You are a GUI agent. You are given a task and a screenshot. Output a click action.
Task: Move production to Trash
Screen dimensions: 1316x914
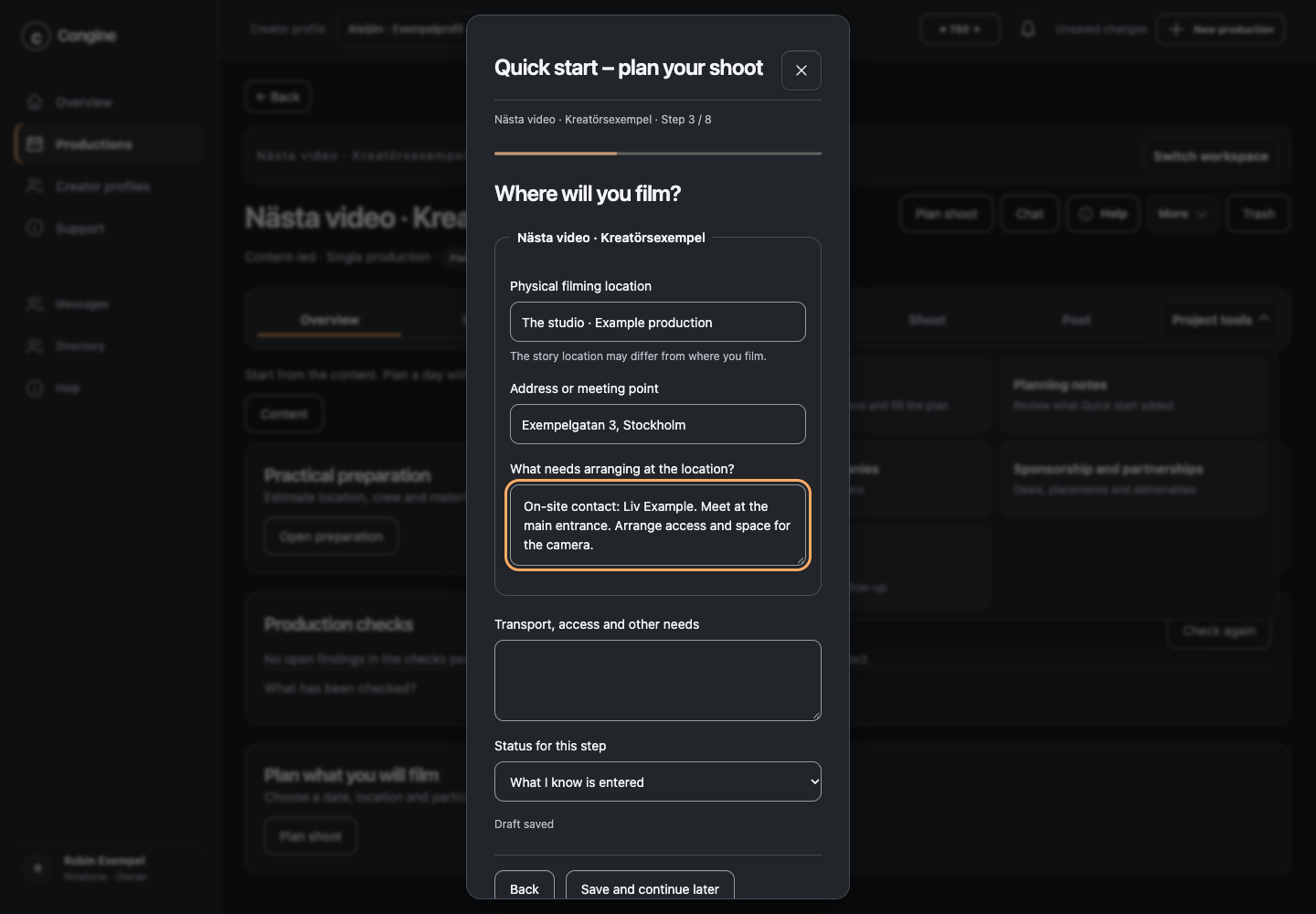(x=1258, y=214)
